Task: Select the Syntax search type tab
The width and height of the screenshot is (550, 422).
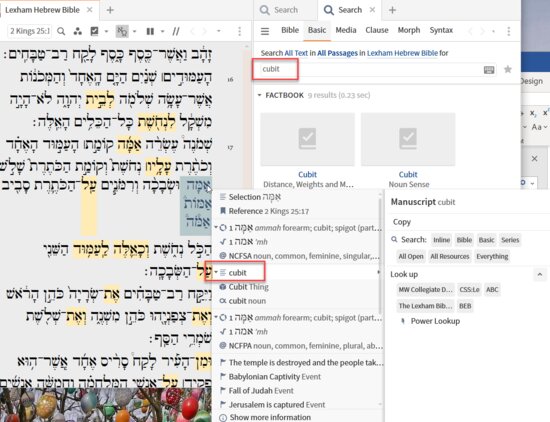Action: tap(441, 30)
